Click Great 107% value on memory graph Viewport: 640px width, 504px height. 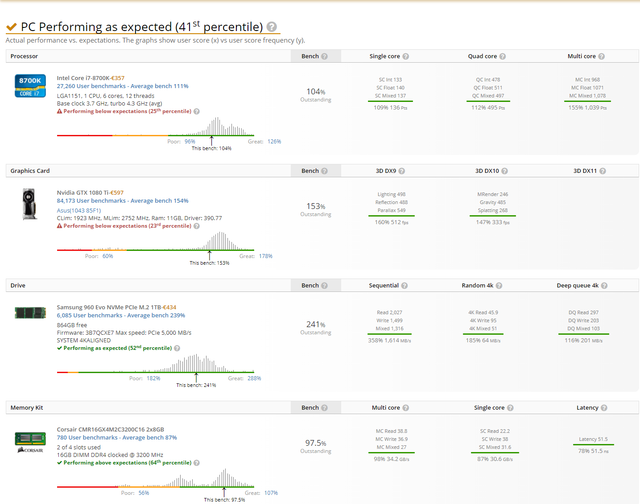pyautogui.click(x=271, y=493)
